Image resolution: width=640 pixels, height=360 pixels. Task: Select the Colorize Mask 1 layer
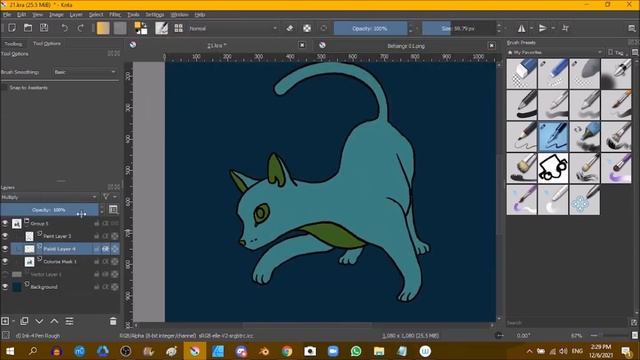(x=60, y=261)
